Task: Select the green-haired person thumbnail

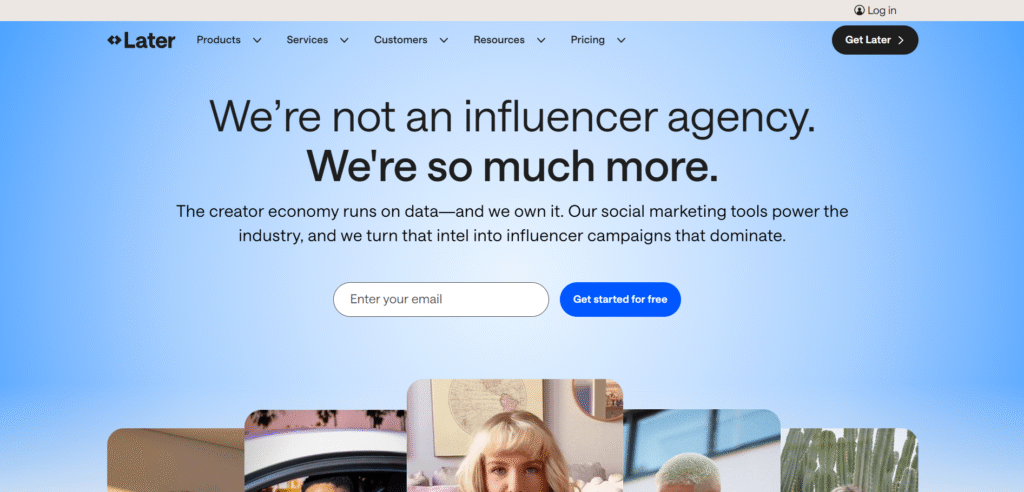Action: (701, 451)
